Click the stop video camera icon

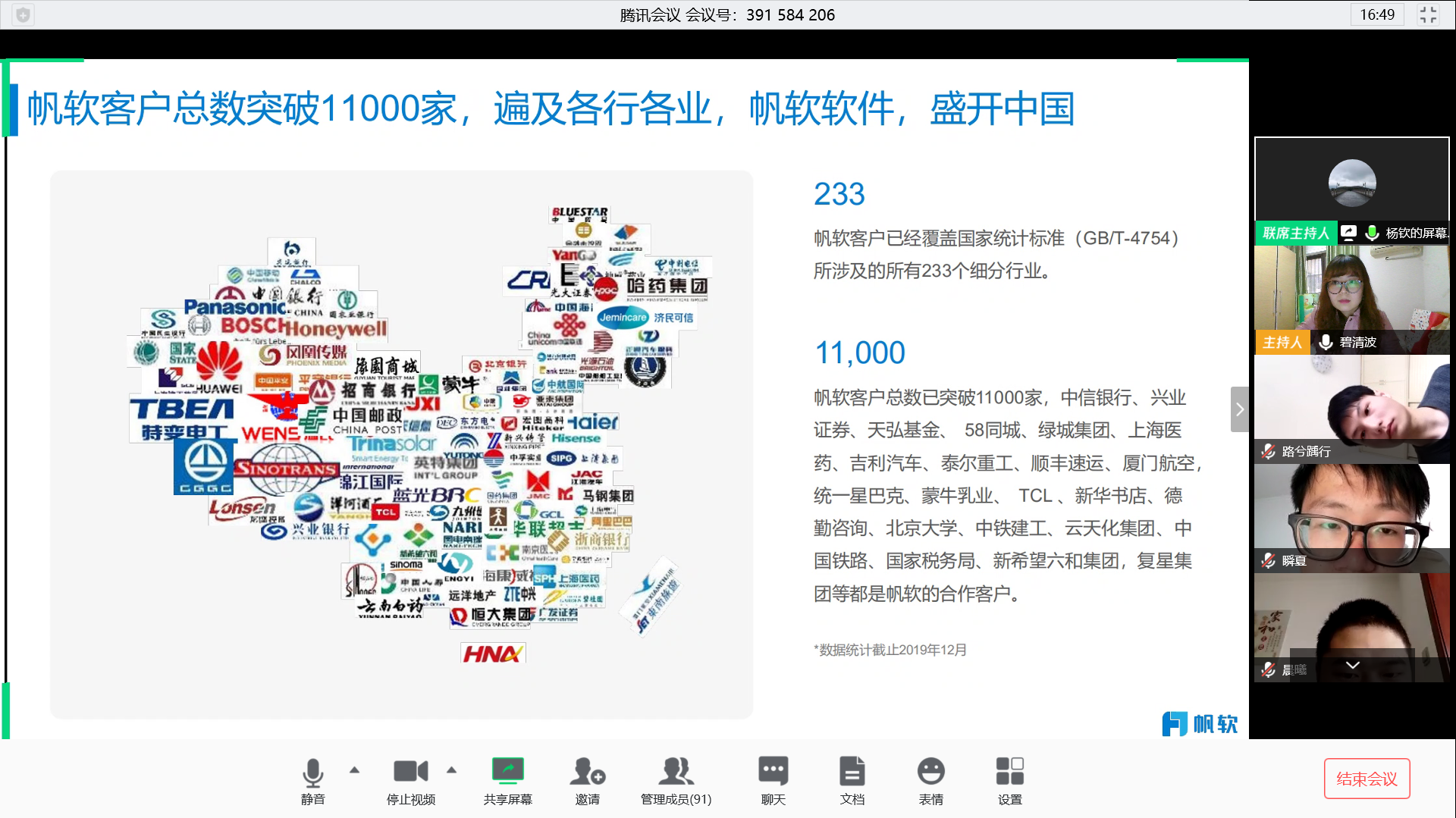(410, 772)
